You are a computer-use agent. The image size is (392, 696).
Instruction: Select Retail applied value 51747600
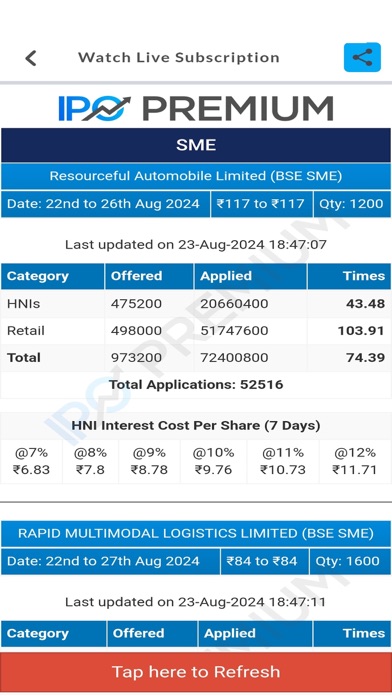pyautogui.click(x=234, y=331)
